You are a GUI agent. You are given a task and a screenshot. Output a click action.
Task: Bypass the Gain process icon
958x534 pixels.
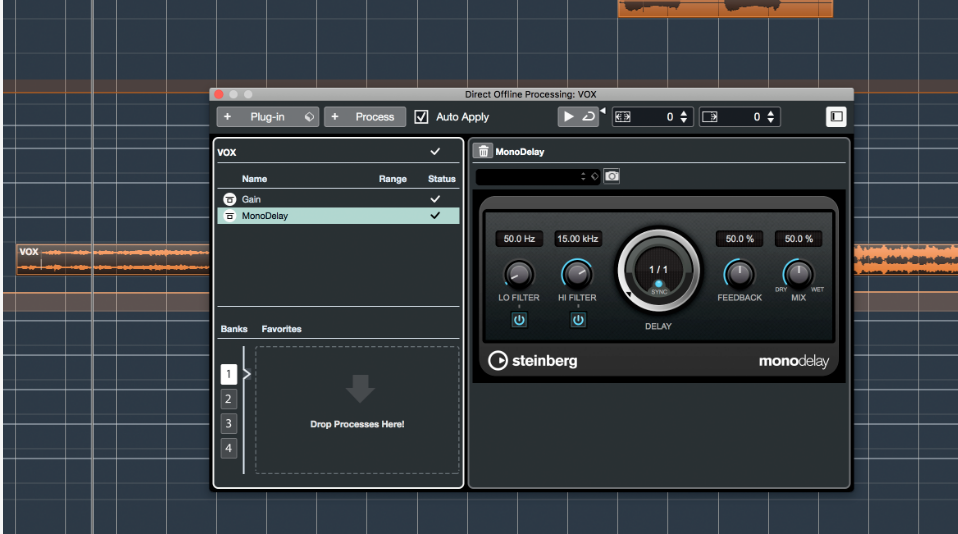pos(229,199)
